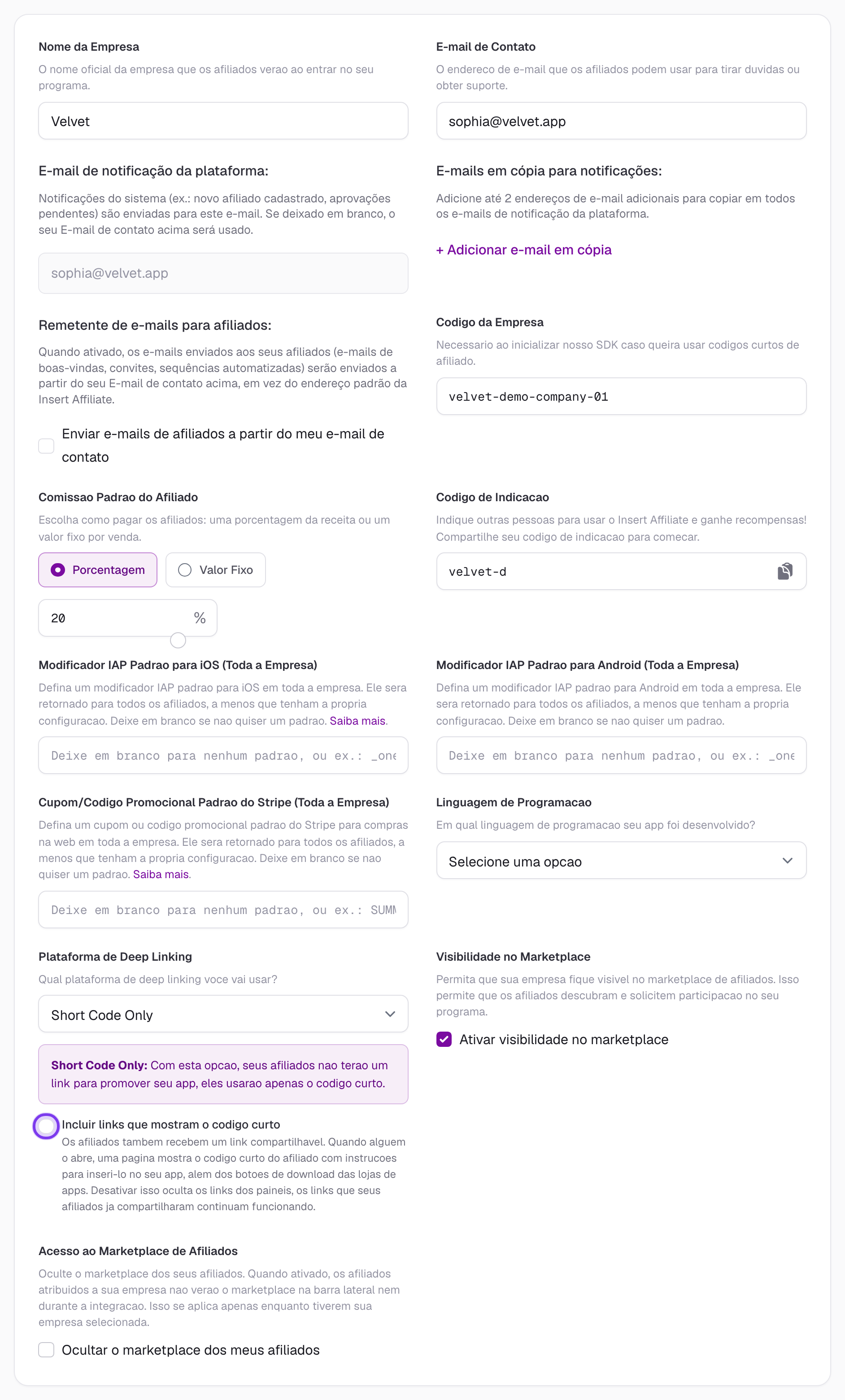
Task: Enable sending affiliate emails from contact email
Action: coord(47,446)
